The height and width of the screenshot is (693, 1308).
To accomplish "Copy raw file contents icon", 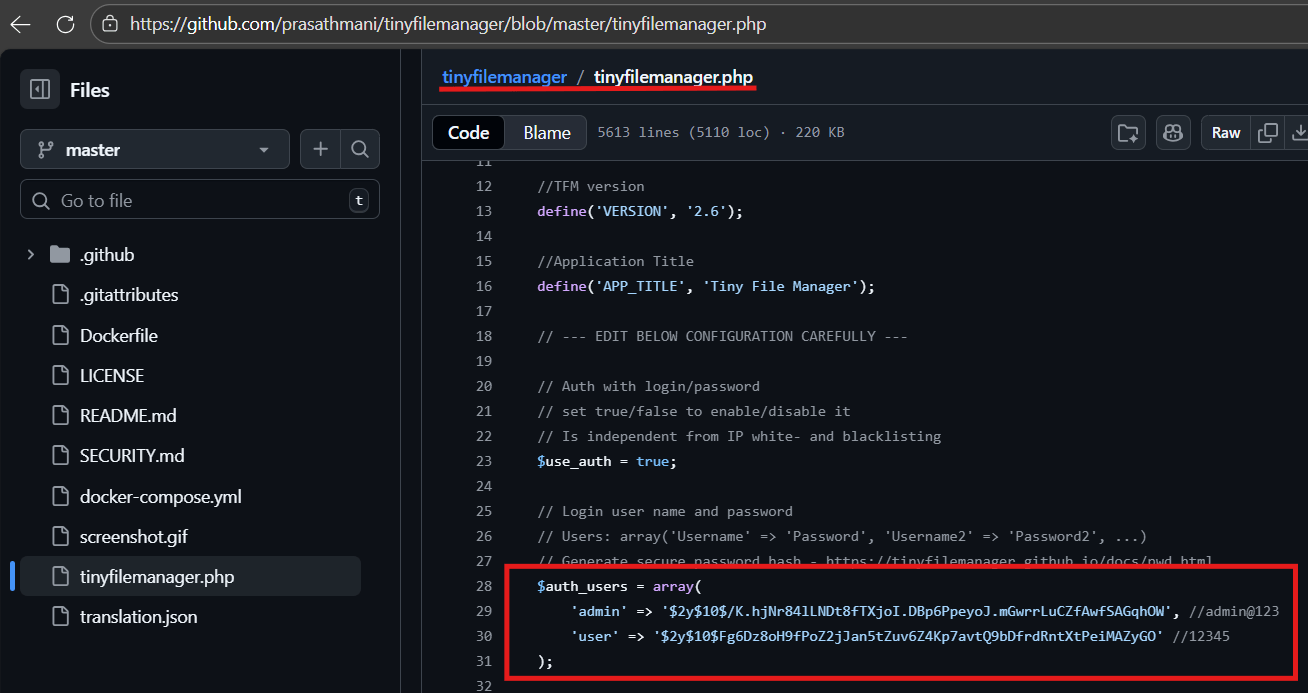I will pyautogui.click(x=1268, y=133).
